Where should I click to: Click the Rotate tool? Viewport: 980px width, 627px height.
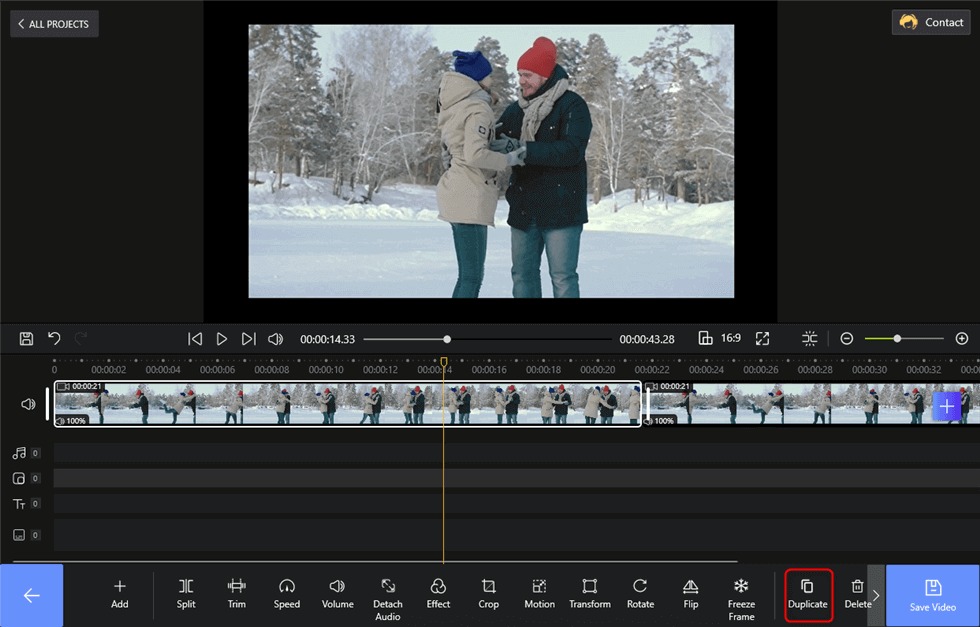(x=640, y=594)
